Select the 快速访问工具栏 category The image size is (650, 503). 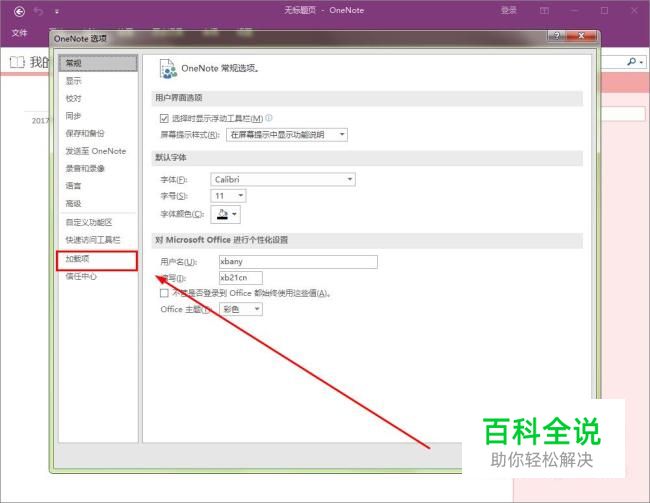tap(98, 240)
